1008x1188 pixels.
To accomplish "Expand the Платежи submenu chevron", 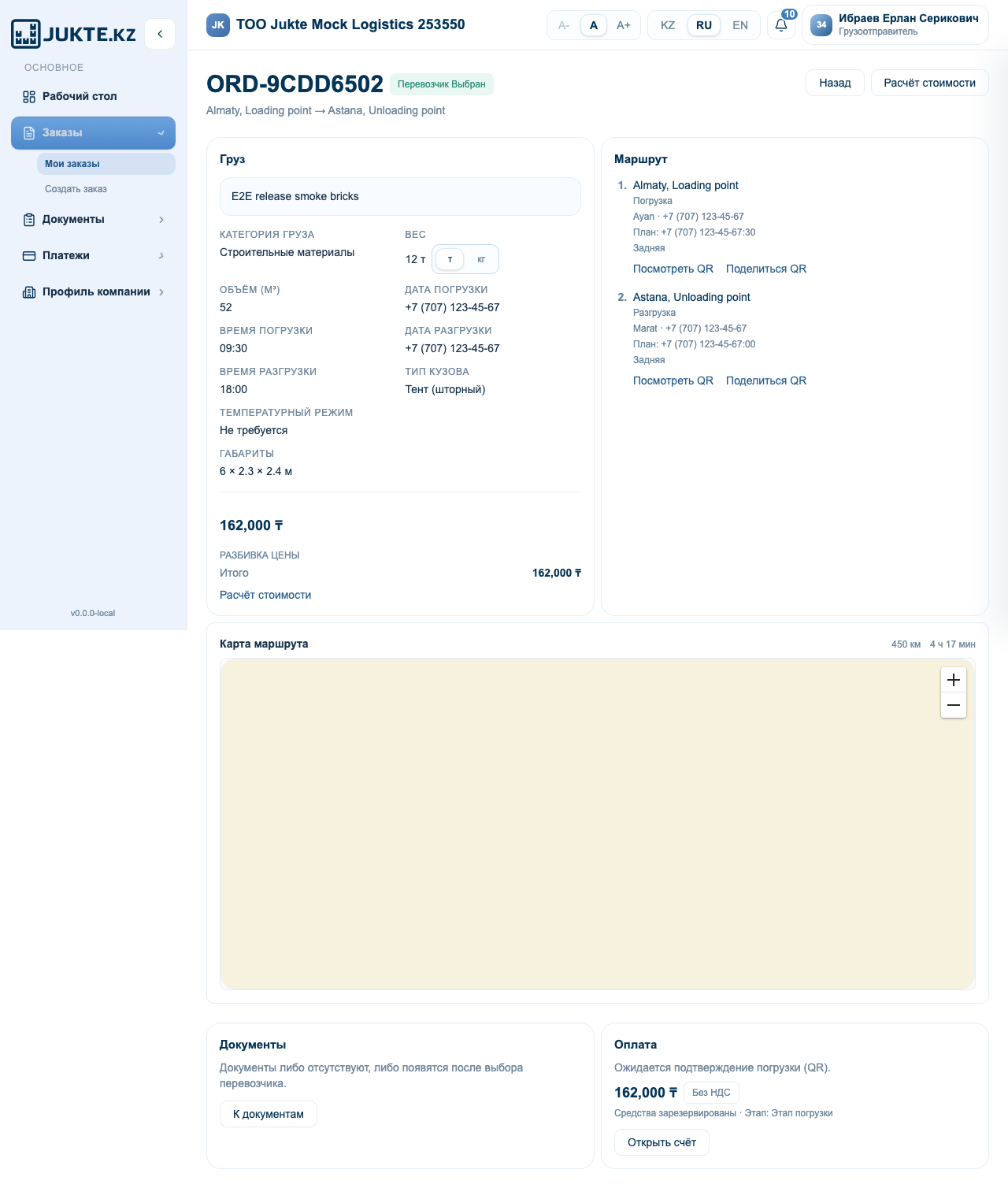I will pos(161,256).
